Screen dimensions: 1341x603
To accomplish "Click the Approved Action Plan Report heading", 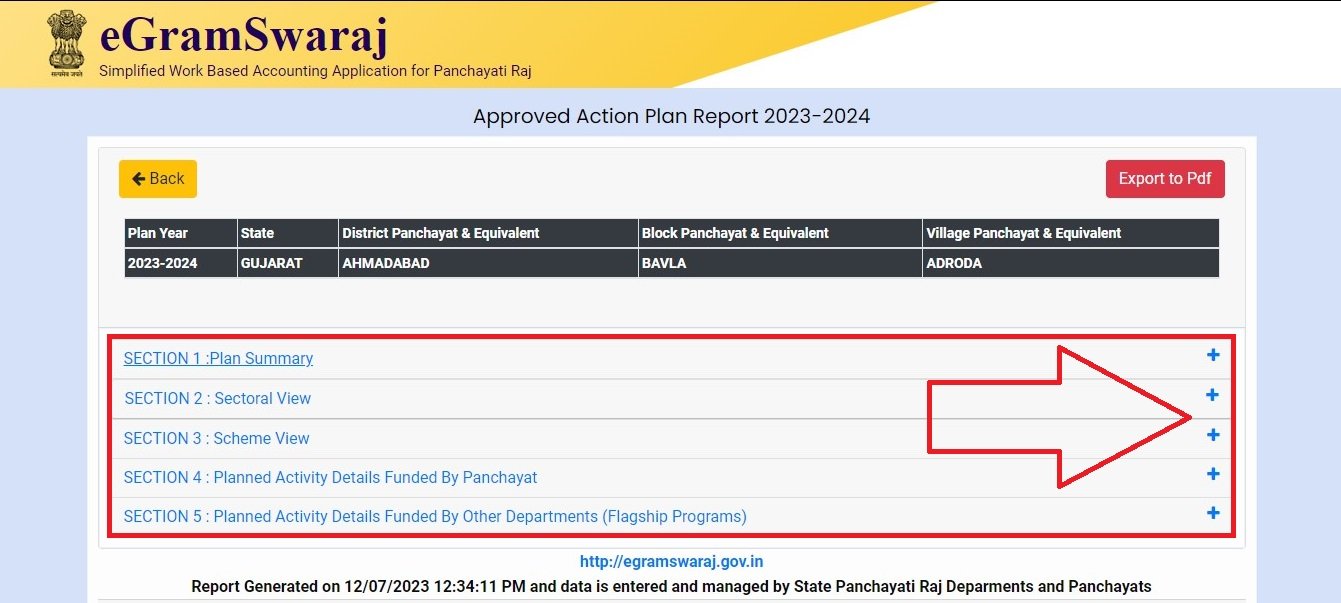I will (671, 116).
